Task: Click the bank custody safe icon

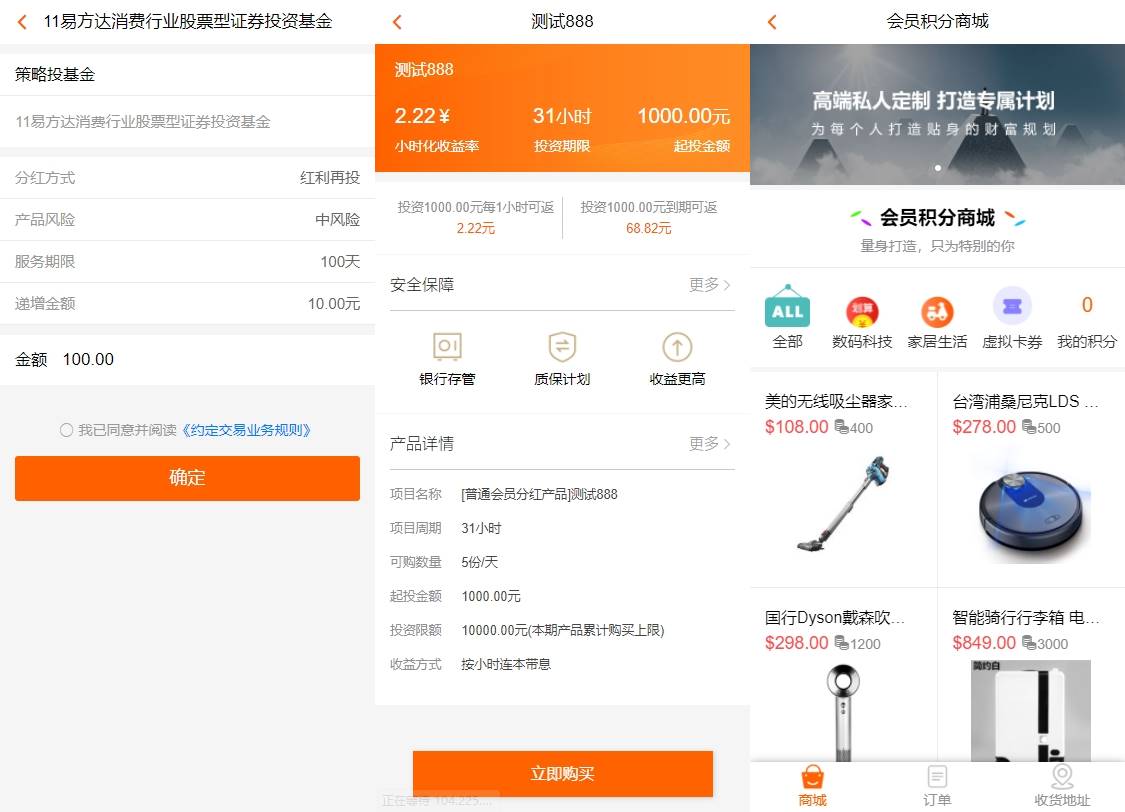Action: [447, 347]
